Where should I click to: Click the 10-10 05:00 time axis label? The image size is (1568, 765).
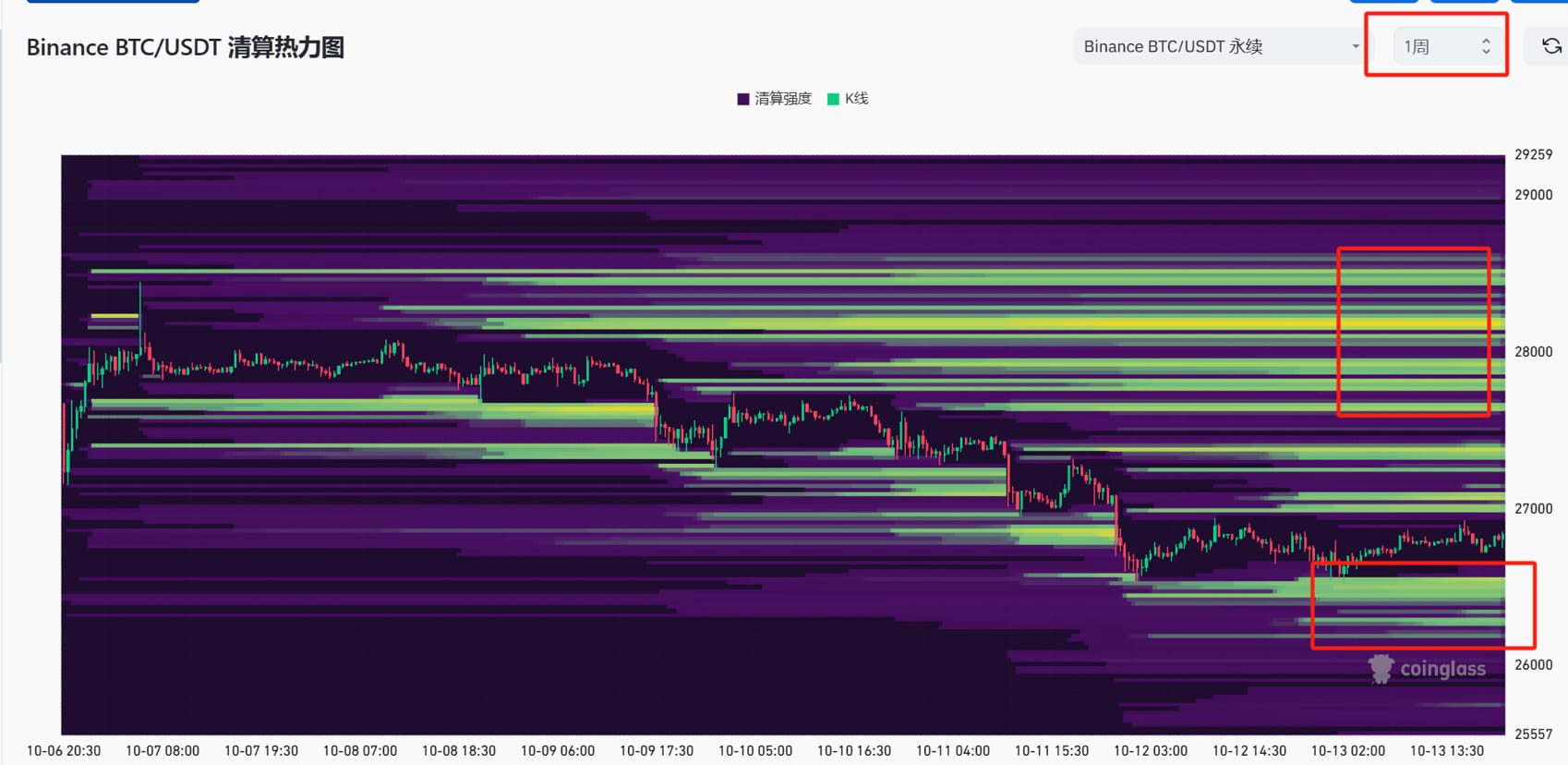[755, 751]
